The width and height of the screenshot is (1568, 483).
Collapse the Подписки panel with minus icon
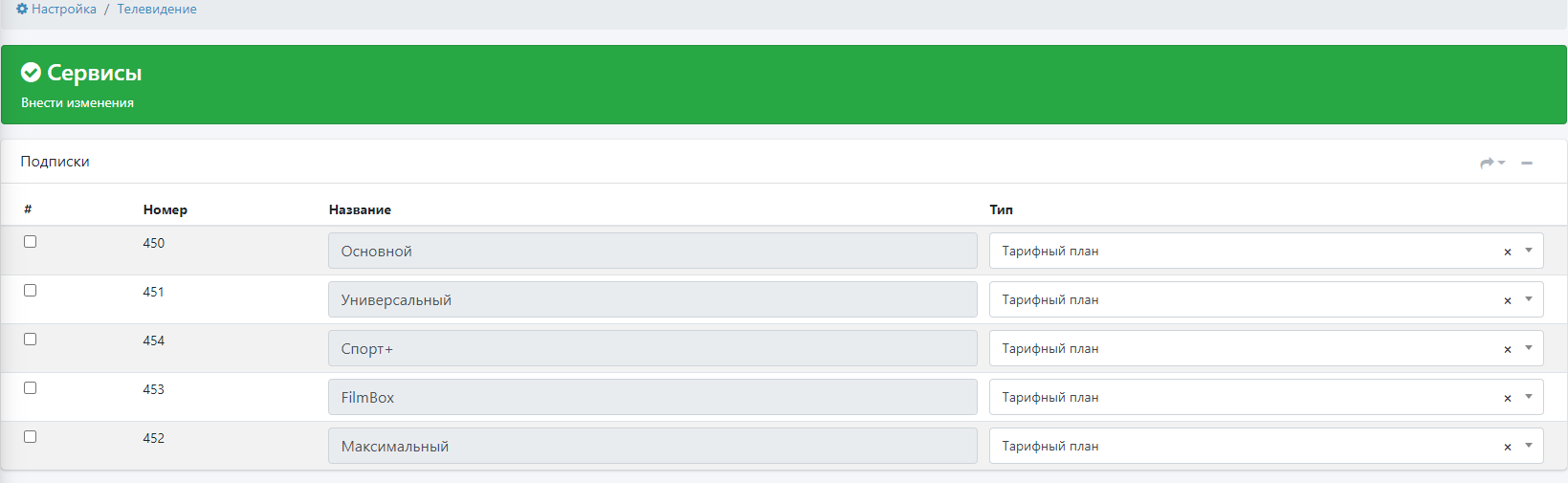point(1527,163)
